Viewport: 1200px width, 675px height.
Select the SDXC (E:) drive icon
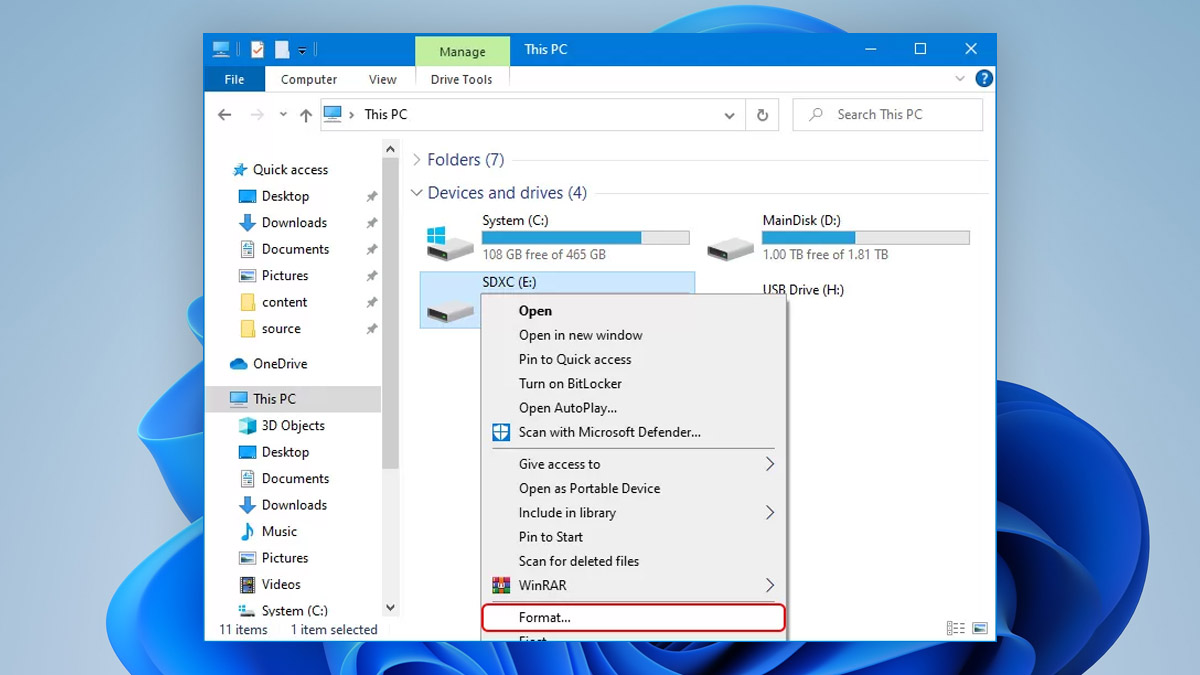[x=449, y=311]
